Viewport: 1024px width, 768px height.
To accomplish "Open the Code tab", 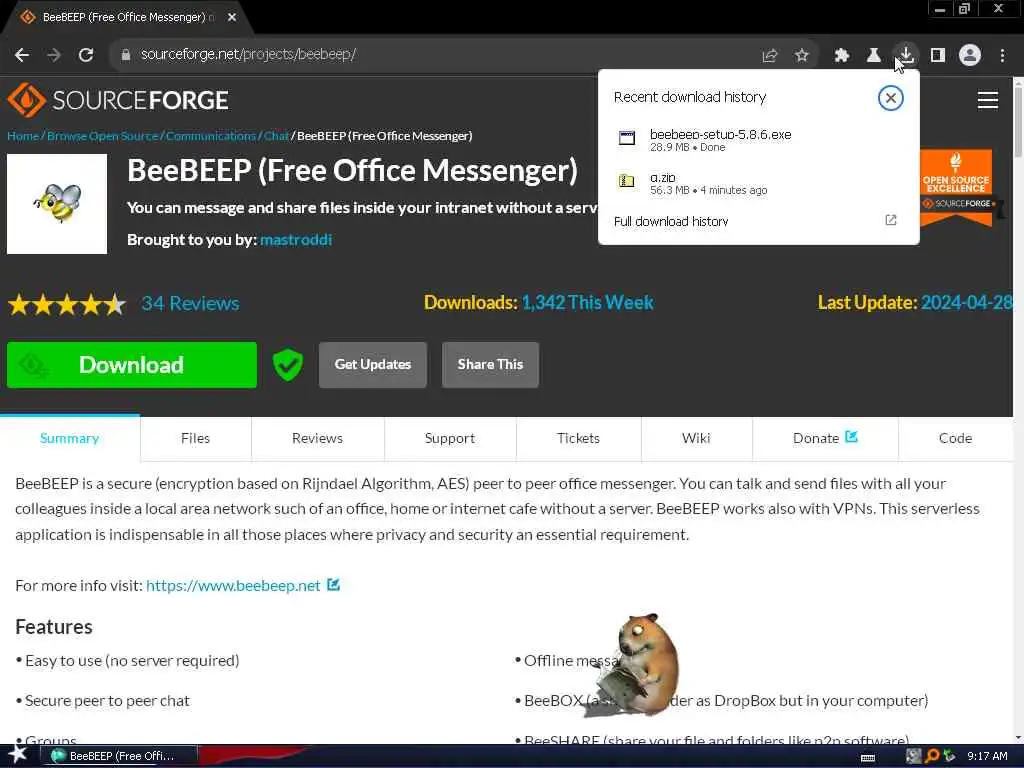I will click(955, 438).
